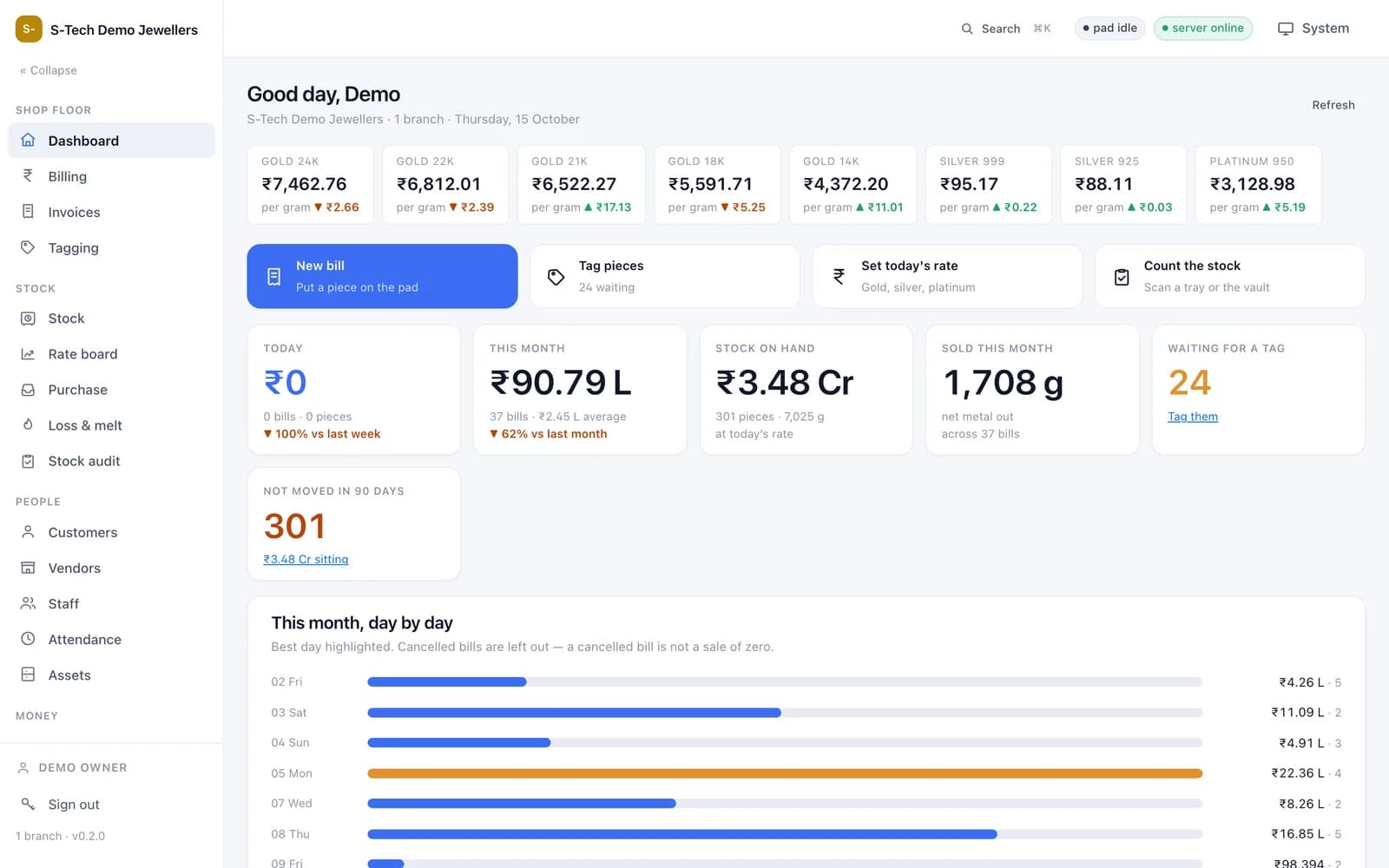Screen dimensions: 1389x868
Task: Select the Loss & melt flame icon
Action: click(28, 425)
